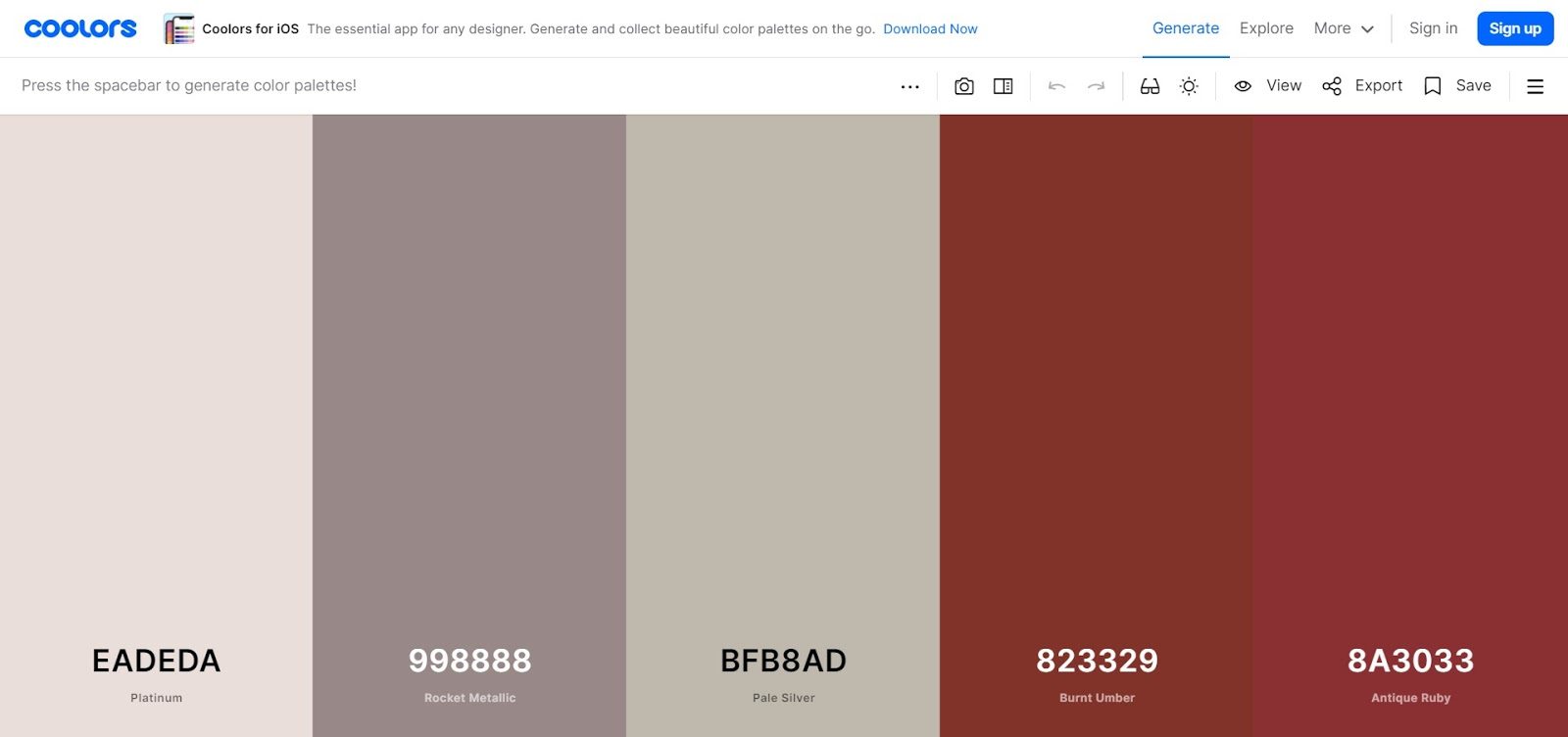Click the BFB8AD hex code text
Viewport: 1568px width, 737px height.
click(x=783, y=661)
